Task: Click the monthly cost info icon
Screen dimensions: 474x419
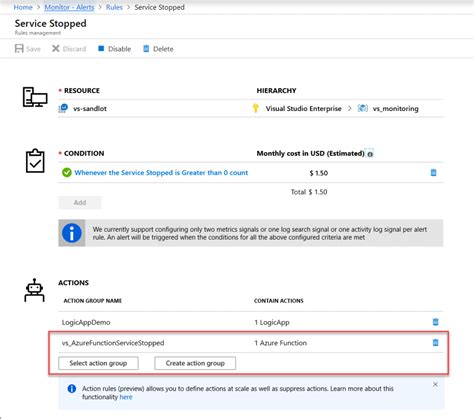Action: (x=370, y=154)
